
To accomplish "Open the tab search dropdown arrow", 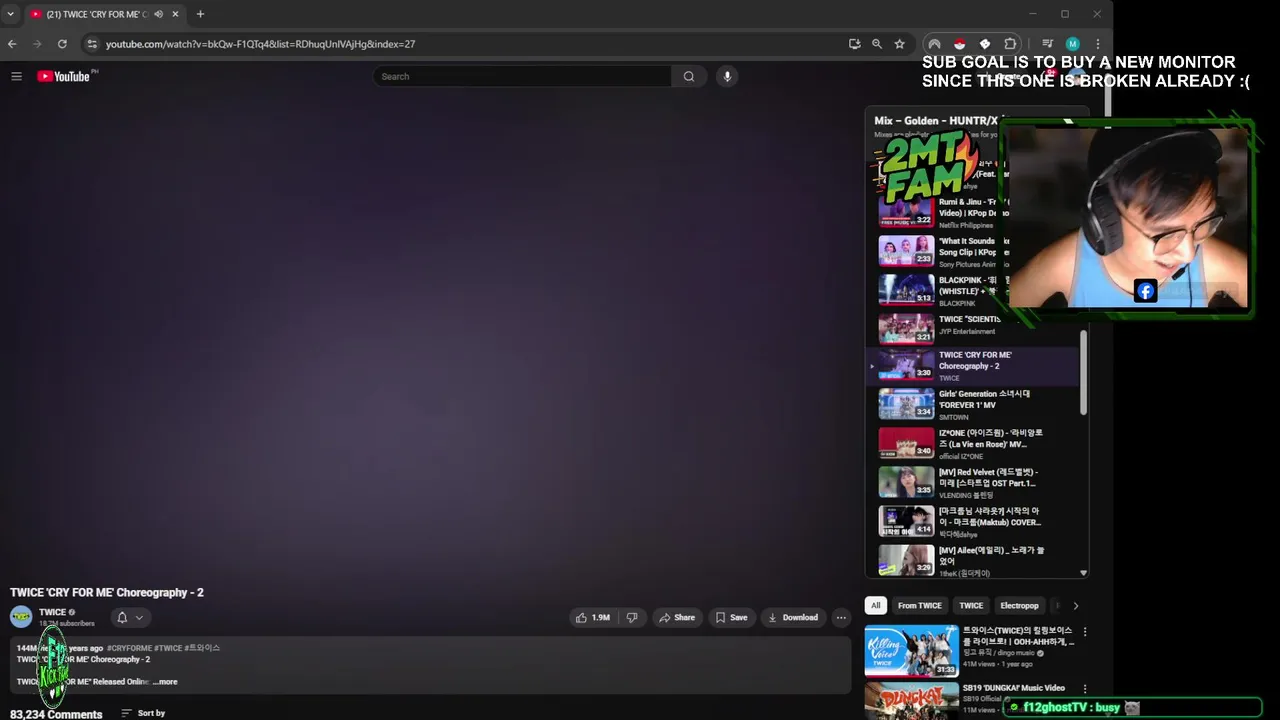I will 11,14.
